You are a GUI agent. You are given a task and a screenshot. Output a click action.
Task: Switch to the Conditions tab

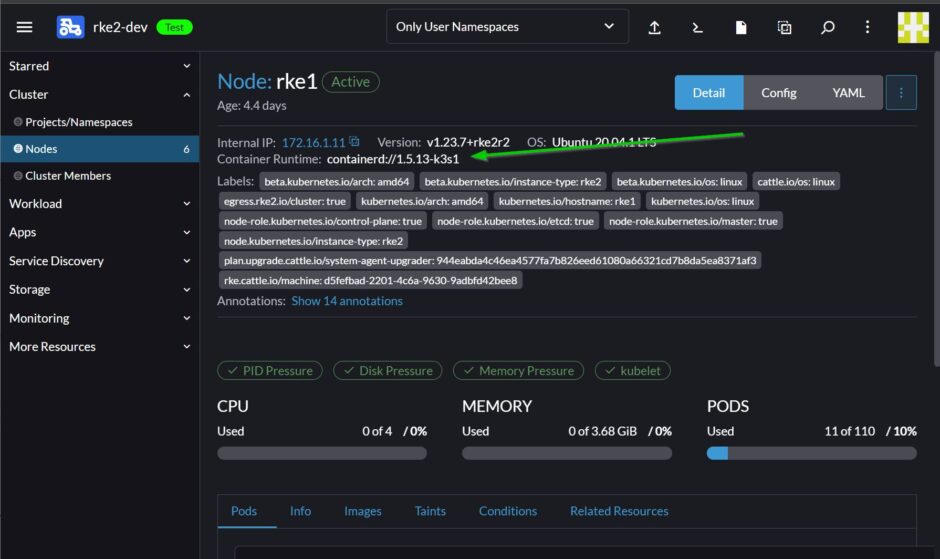tap(507, 511)
